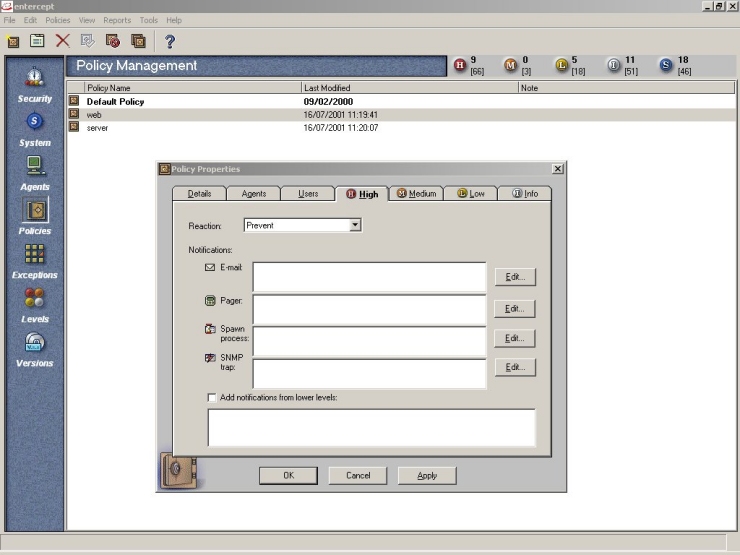Sort by the Policy Name column header
Viewport: 740px width, 555px height.
[x=193, y=88]
